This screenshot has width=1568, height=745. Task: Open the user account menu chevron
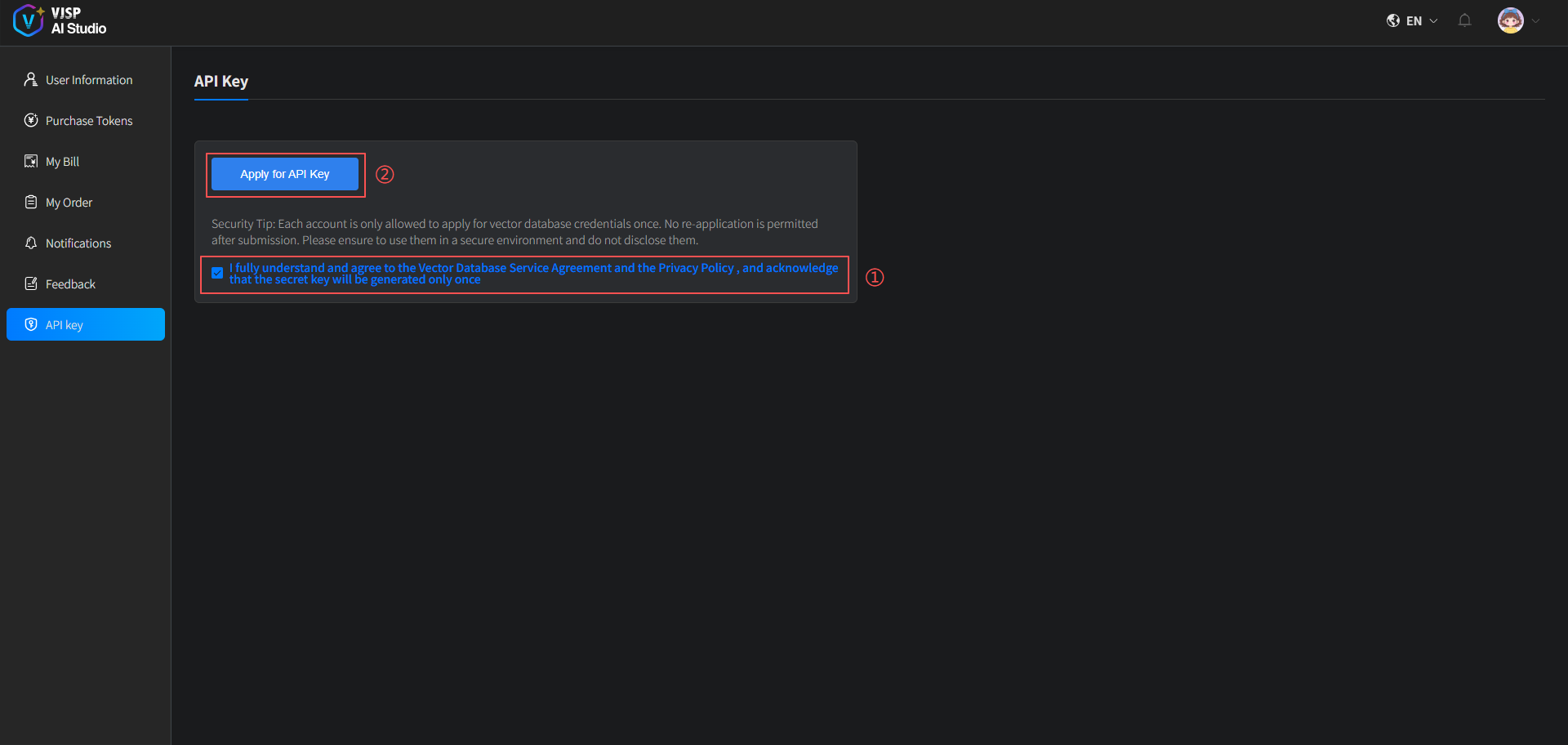[1536, 21]
